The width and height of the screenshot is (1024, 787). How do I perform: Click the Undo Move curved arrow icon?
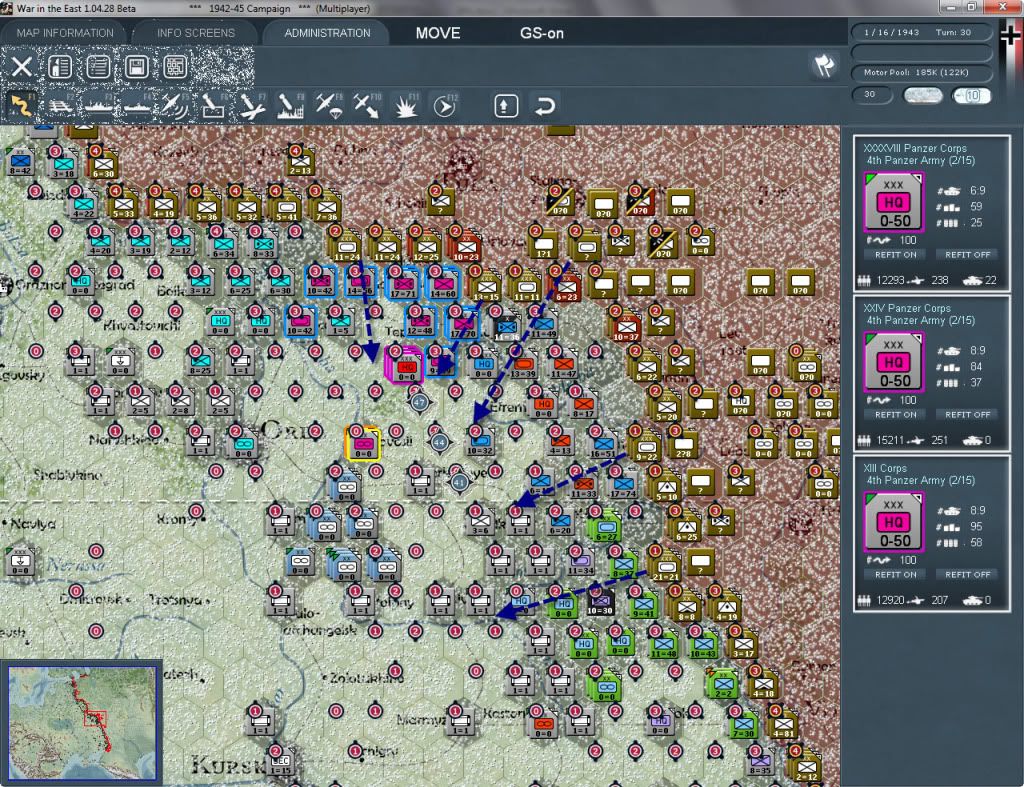545,106
